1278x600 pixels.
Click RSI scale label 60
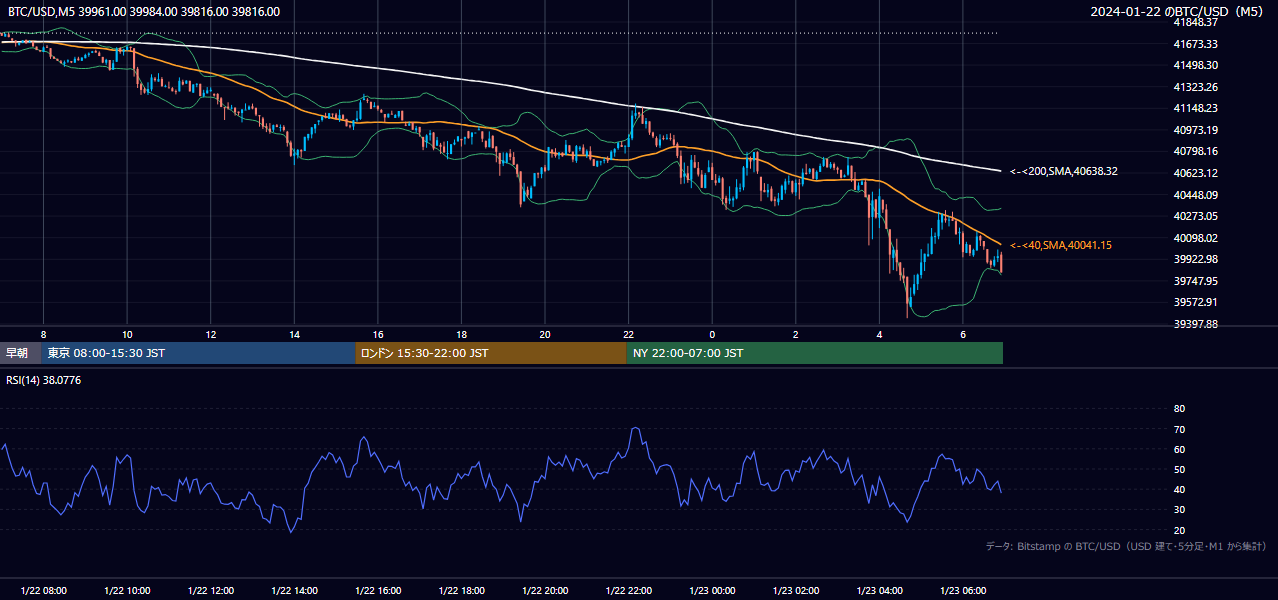[1179, 449]
